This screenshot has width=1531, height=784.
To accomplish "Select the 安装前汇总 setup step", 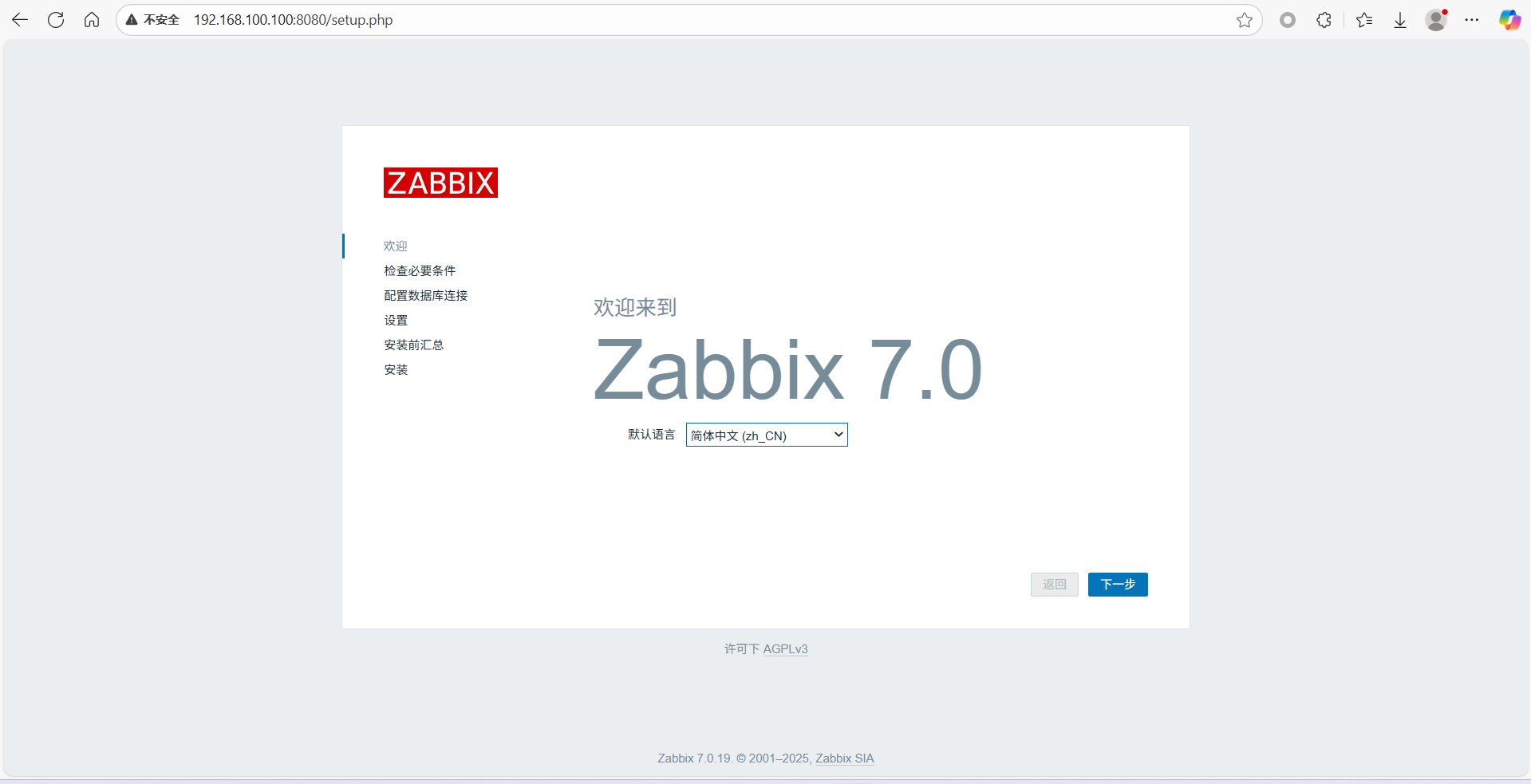I will click(x=414, y=345).
